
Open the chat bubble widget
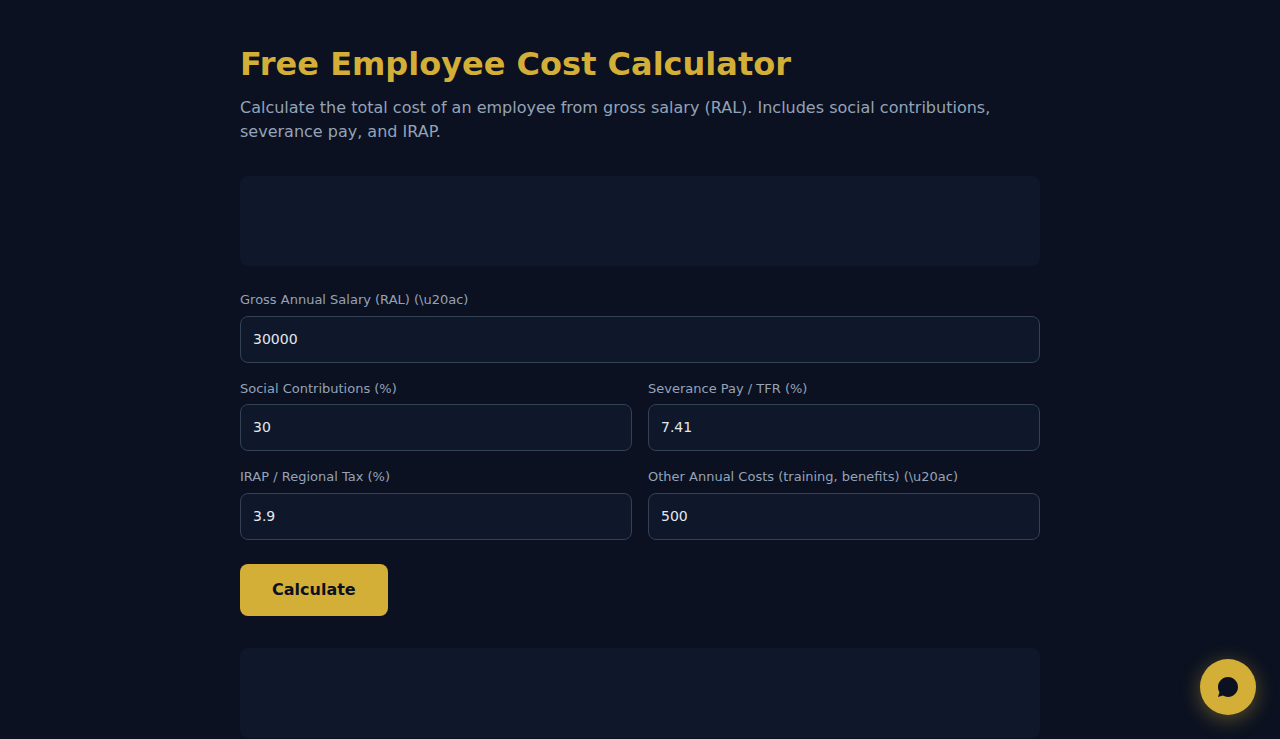coord(1228,687)
